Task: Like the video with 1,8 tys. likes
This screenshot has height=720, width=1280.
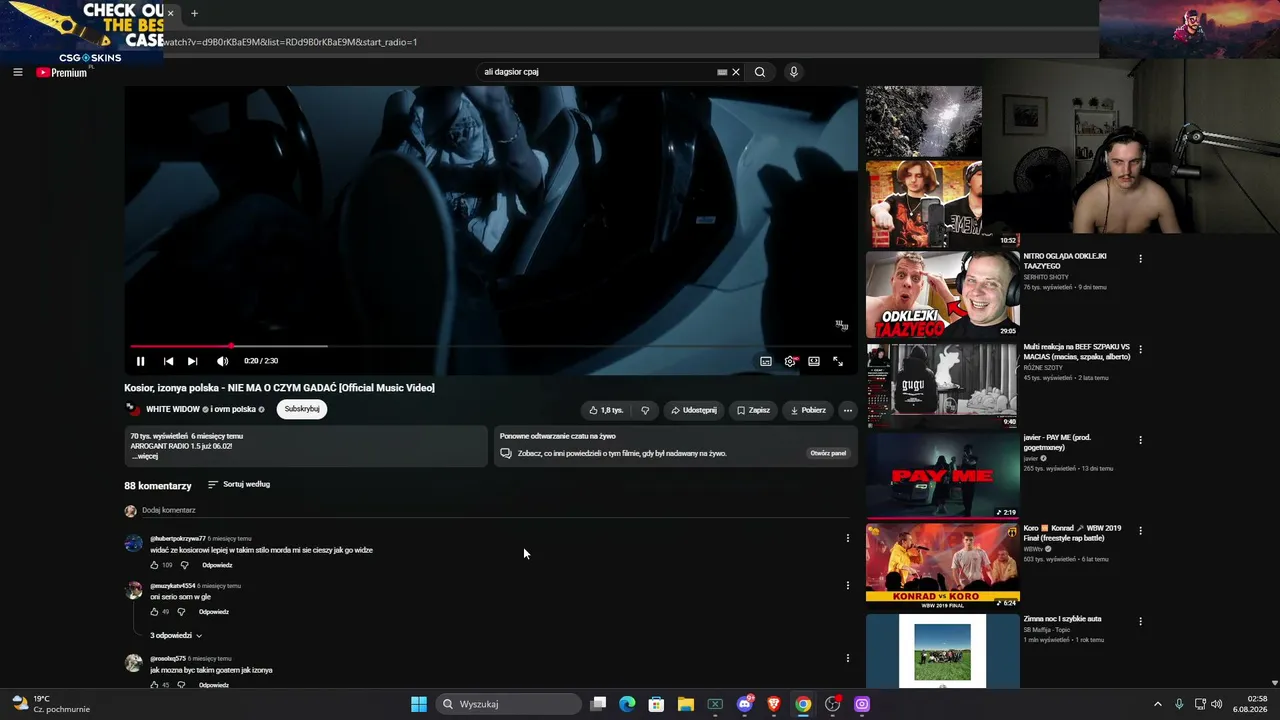Action: [606, 410]
